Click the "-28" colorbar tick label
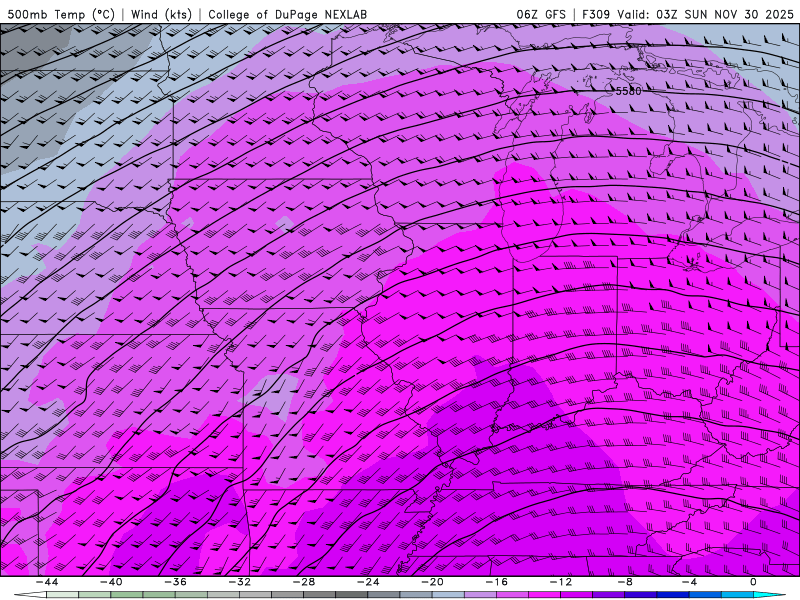The height and width of the screenshot is (600, 800). click(x=304, y=582)
